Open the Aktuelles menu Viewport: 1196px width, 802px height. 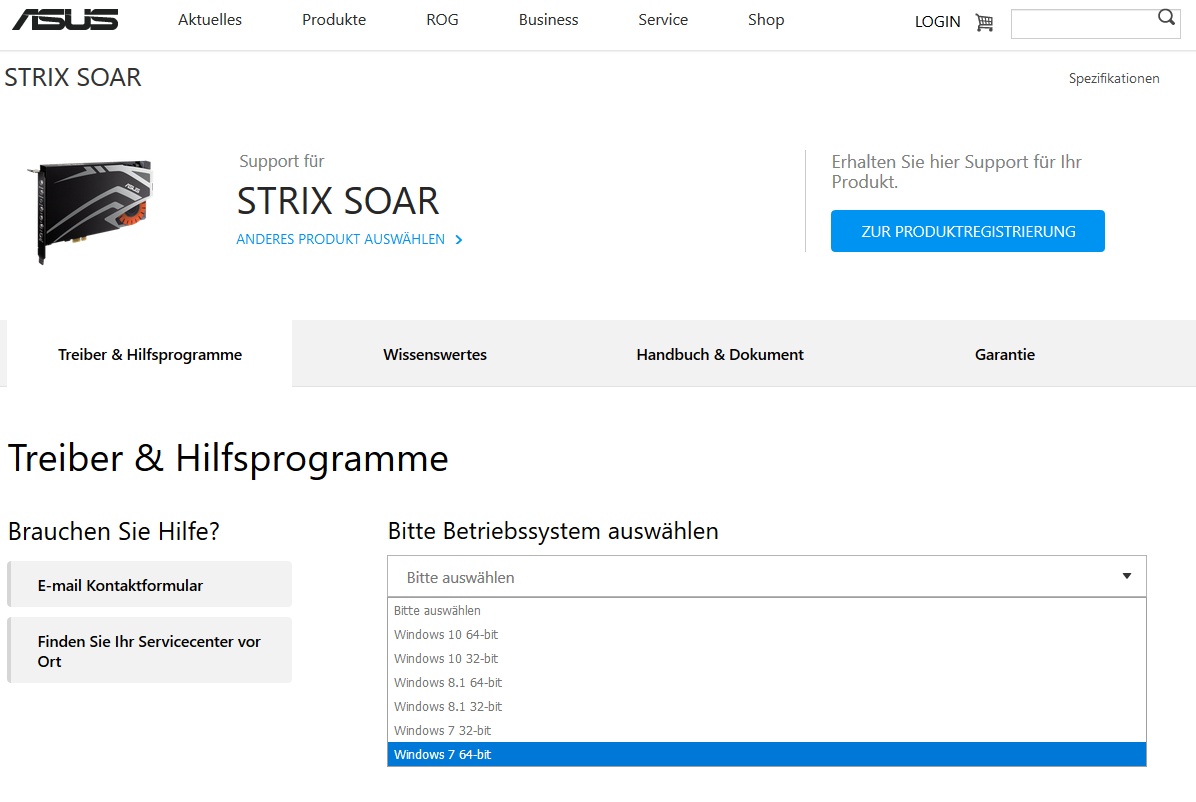(210, 20)
